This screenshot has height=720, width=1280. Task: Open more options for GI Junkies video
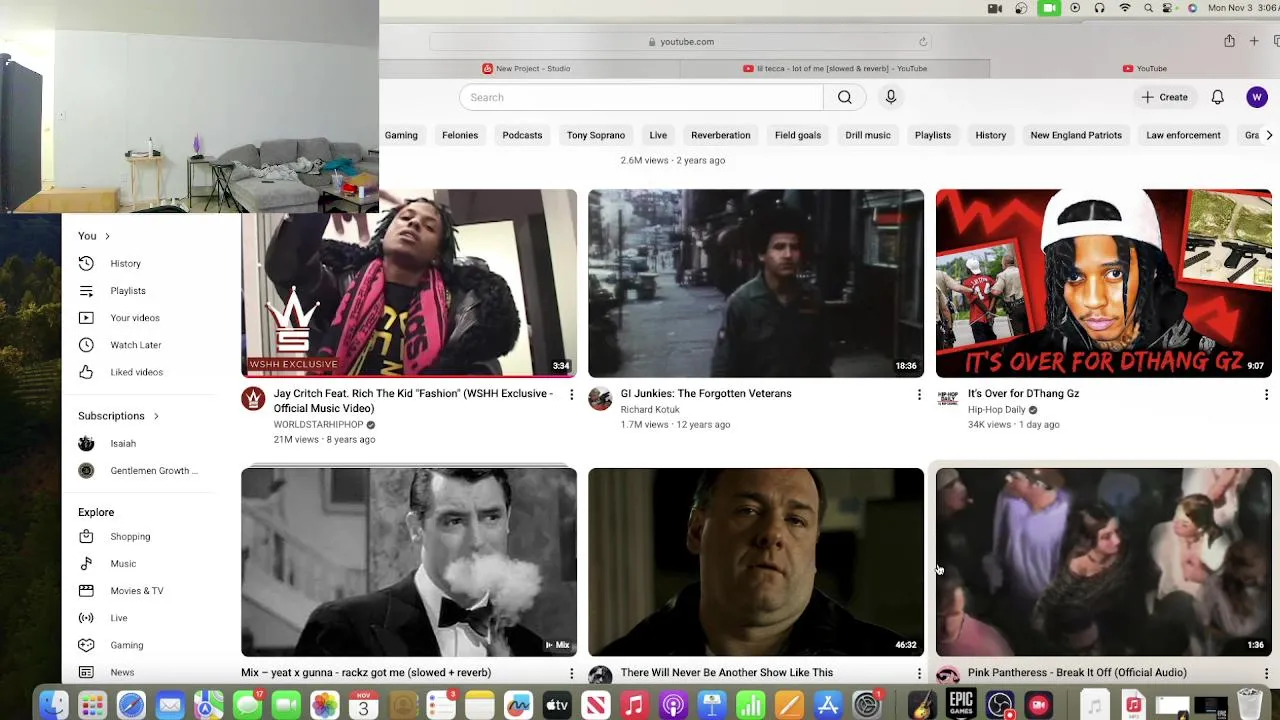[919, 395]
